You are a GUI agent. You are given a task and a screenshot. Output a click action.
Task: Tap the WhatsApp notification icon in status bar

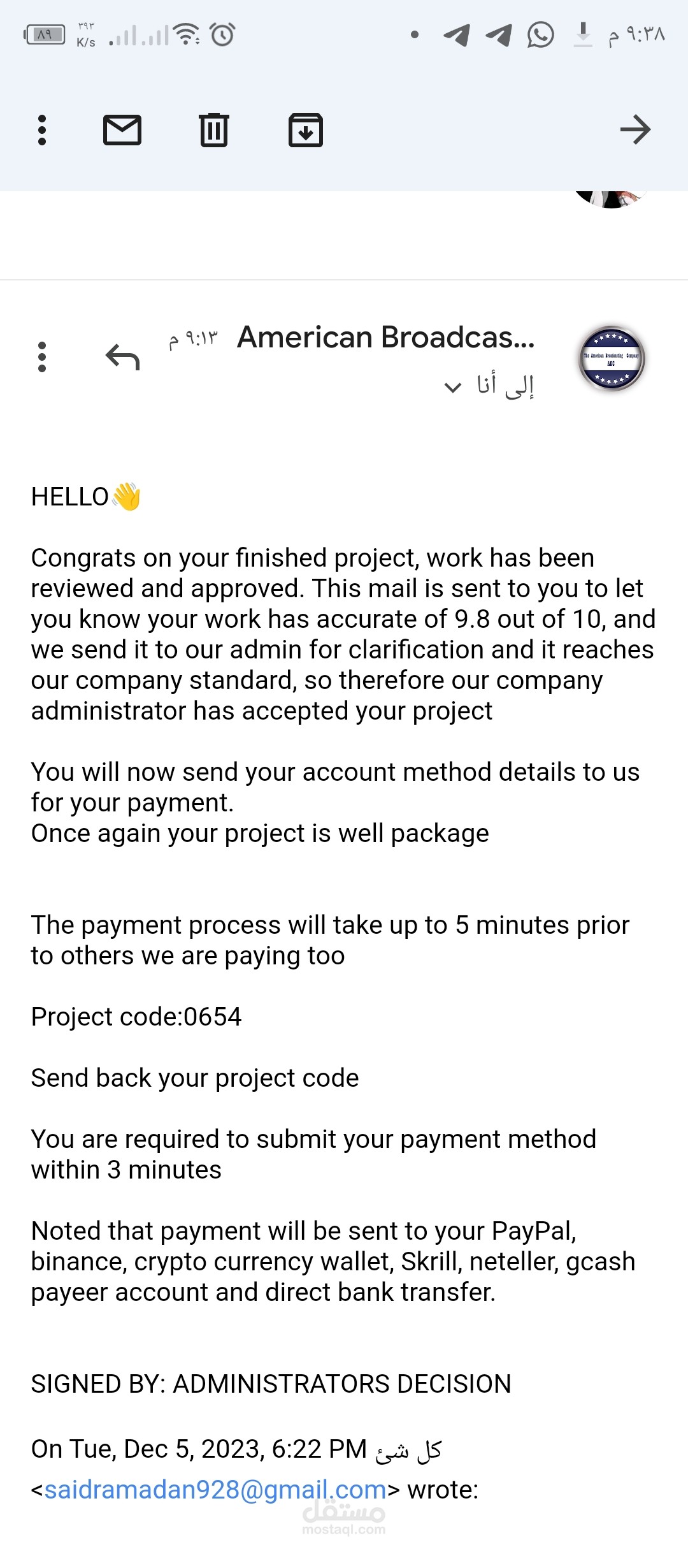[540, 34]
